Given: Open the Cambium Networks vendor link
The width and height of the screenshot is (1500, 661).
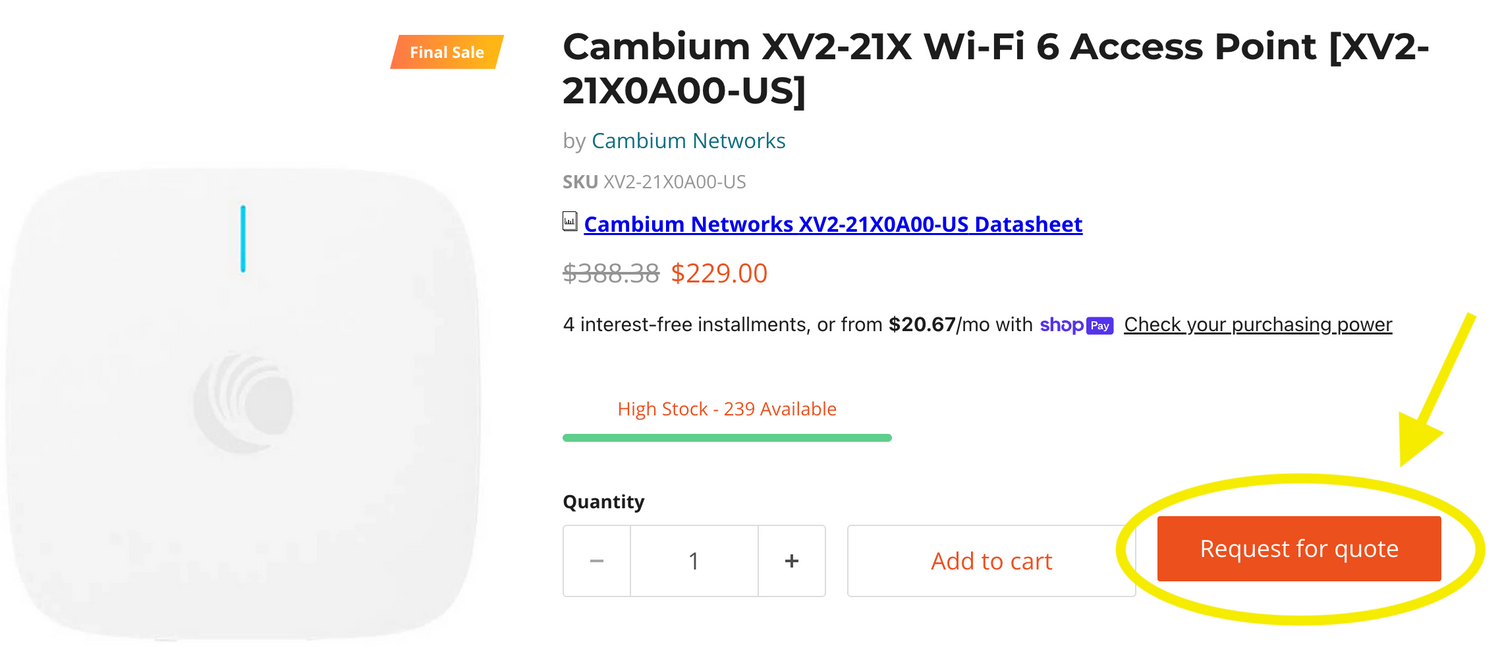Looking at the screenshot, I should 688,141.
